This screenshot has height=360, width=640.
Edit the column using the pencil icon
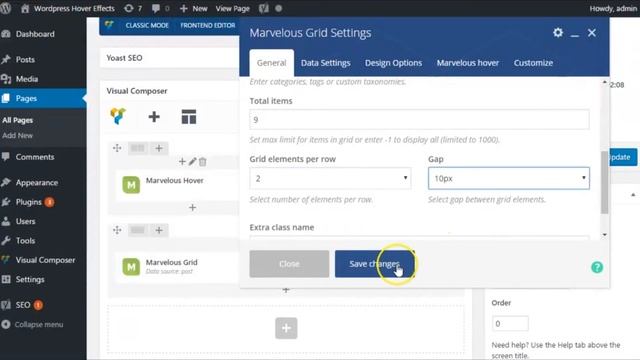(x=193, y=162)
